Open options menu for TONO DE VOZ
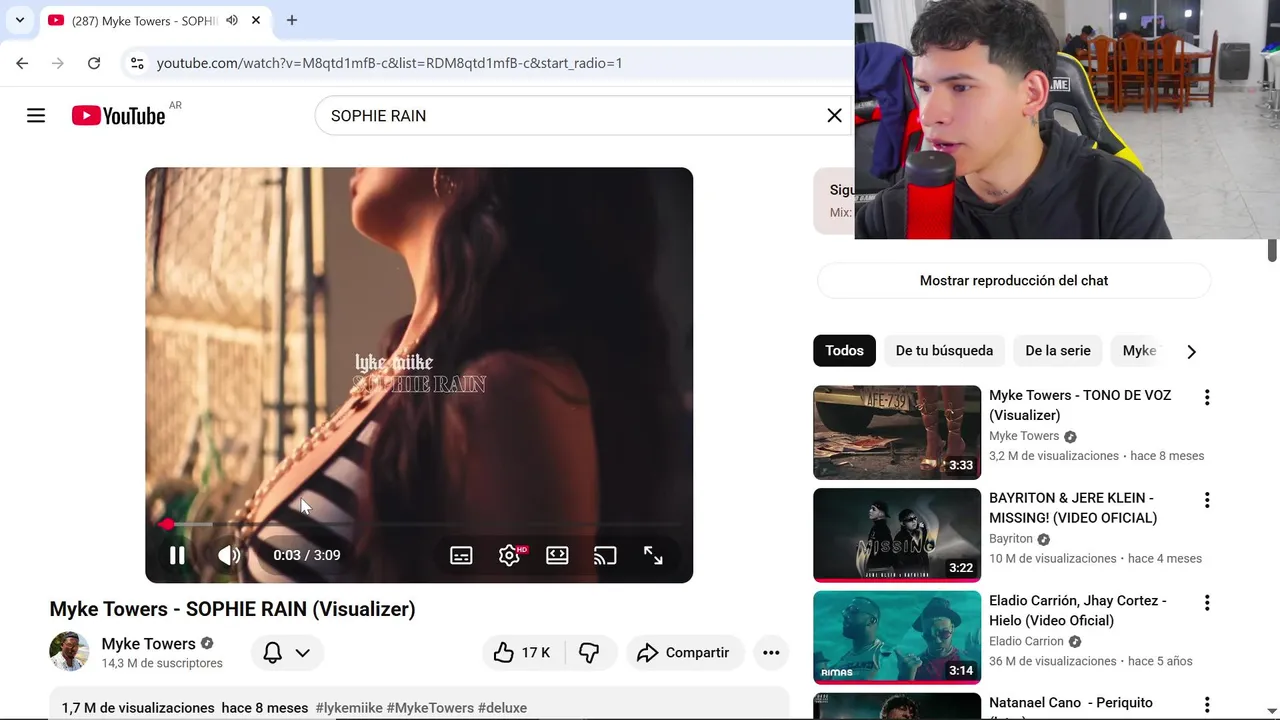This screenshot has width=1280, height=720. (x=1207, y=397)
